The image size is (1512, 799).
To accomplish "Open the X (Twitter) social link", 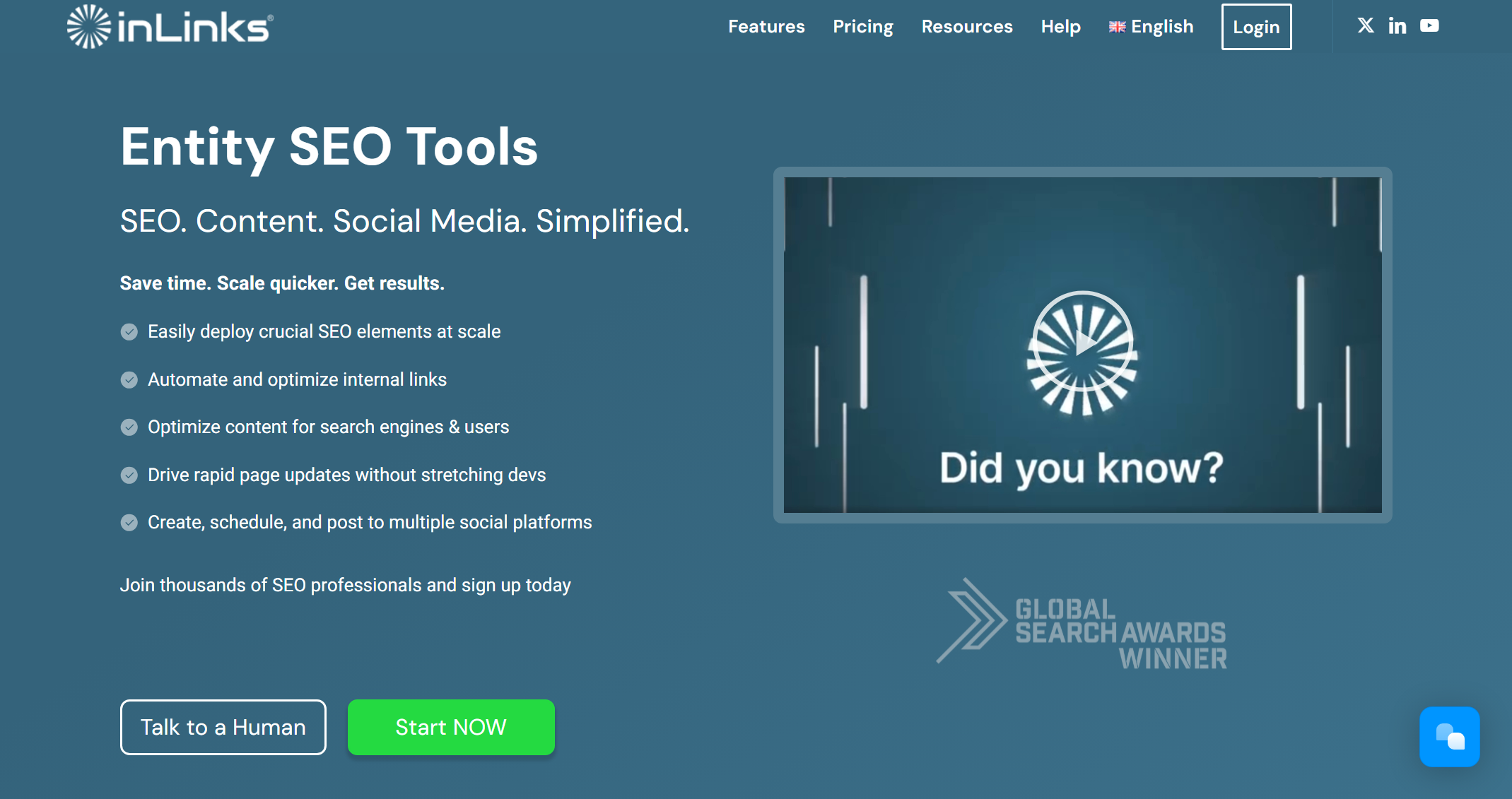I will pyautogui.click(x=1365, y=26).
